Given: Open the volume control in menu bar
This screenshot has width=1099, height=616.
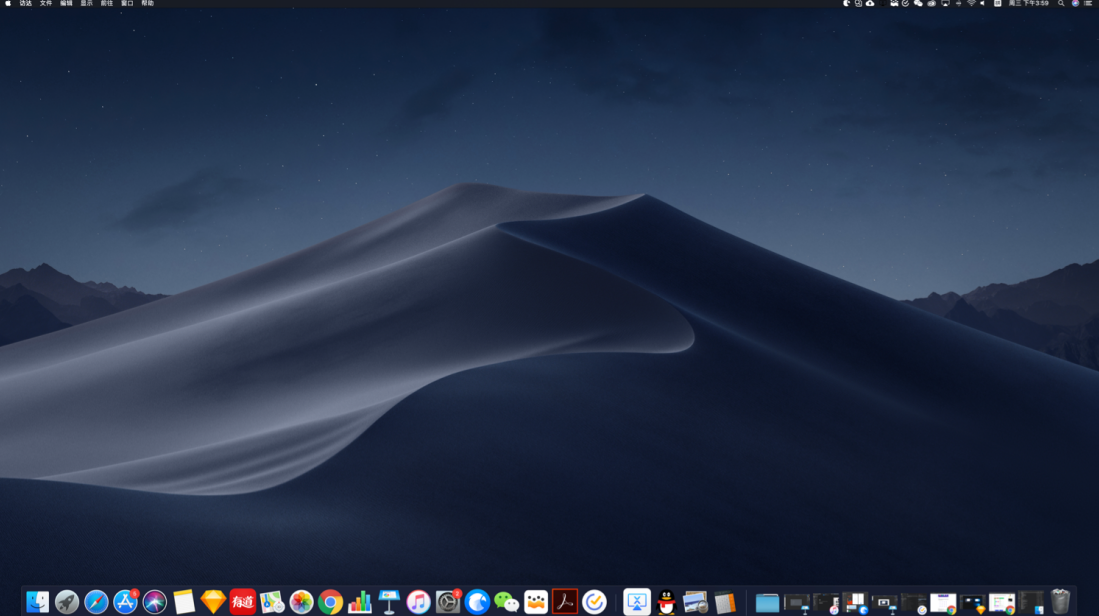Looking at the screenshot, I should [983, 4].
